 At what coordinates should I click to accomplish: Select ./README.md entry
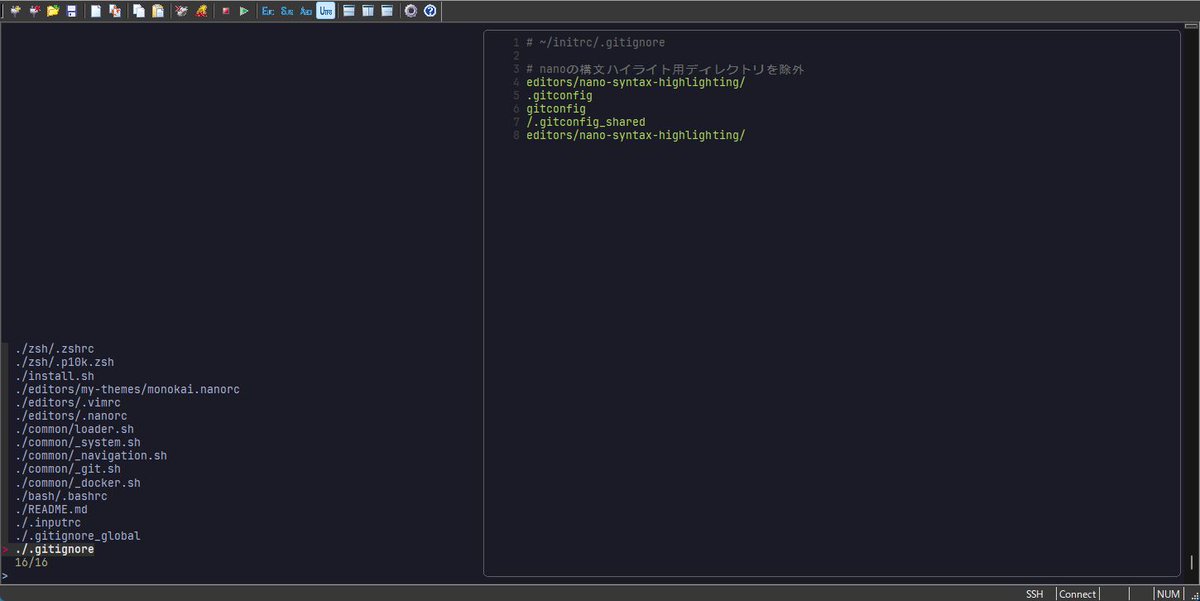[51, 509]
